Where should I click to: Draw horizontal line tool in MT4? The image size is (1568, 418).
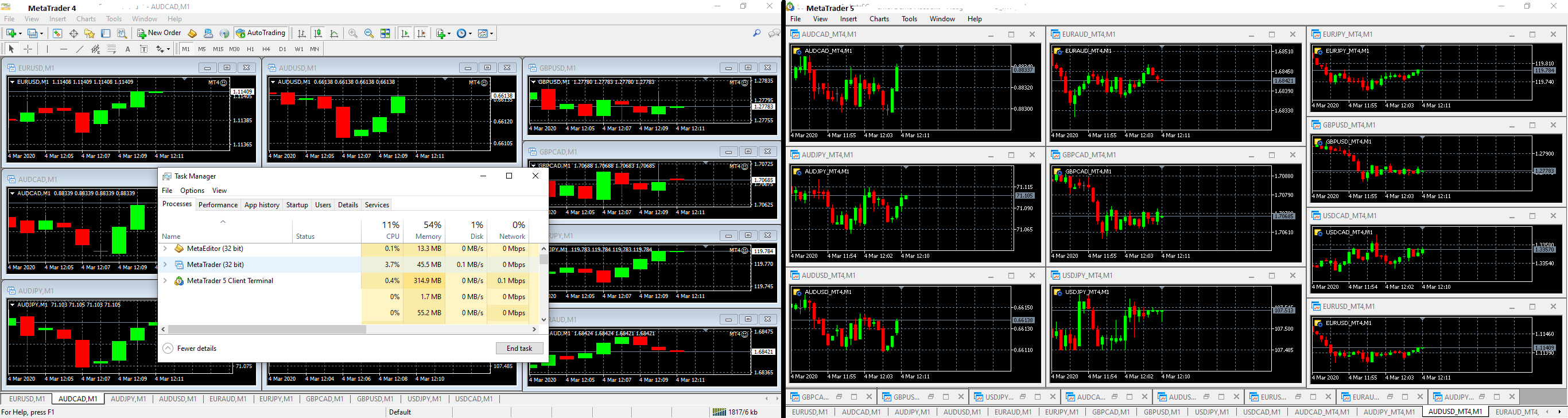63,49
